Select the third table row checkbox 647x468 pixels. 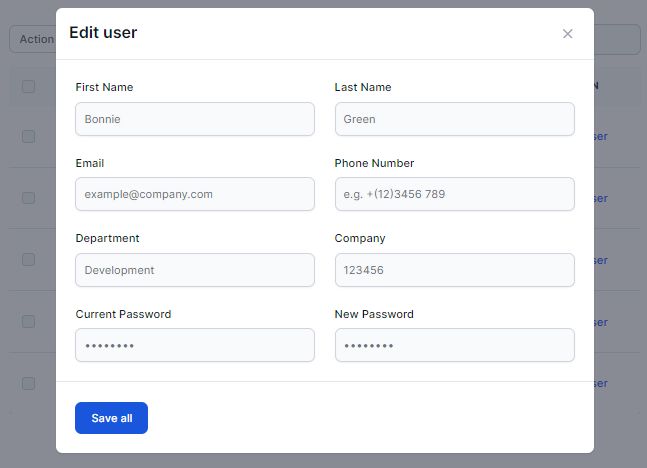[x=28, y=260]
